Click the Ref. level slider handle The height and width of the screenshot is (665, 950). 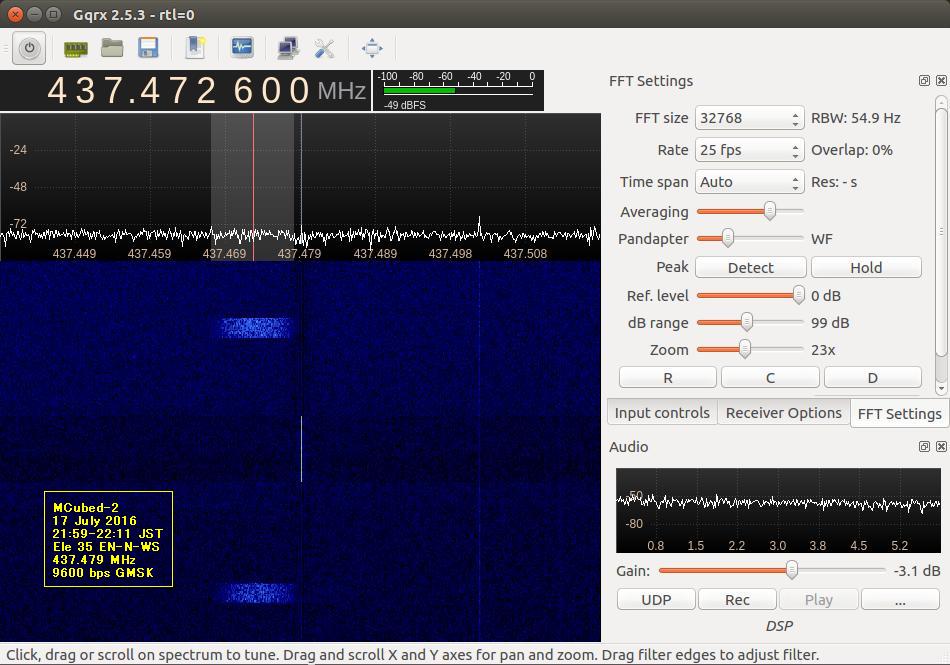coord(799,295)
